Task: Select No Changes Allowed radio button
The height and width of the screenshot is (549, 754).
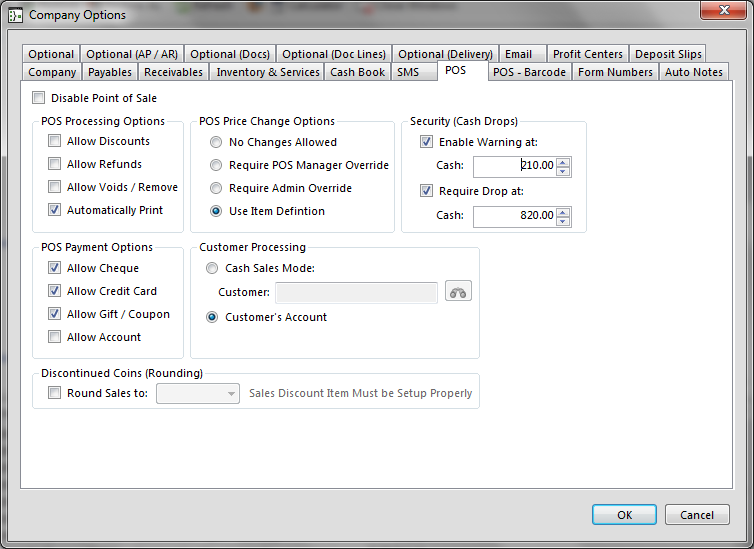Action: (x=216, y=142)
